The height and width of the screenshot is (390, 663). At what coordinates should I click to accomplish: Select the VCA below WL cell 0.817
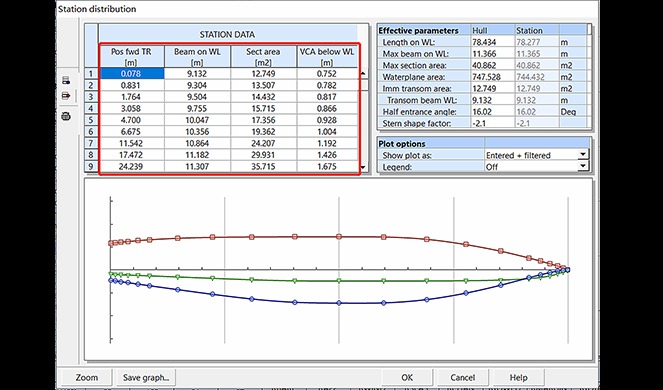(327, 97)
